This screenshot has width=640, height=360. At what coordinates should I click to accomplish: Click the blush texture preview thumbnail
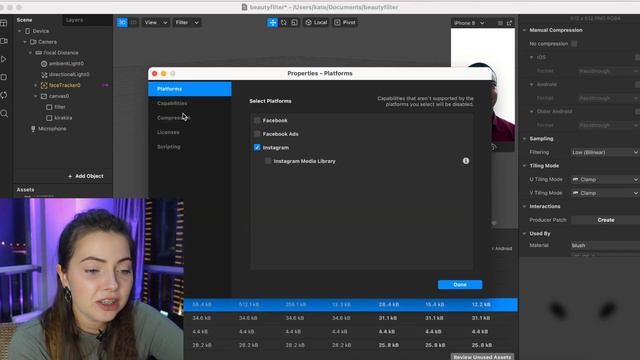click(580, 309)
